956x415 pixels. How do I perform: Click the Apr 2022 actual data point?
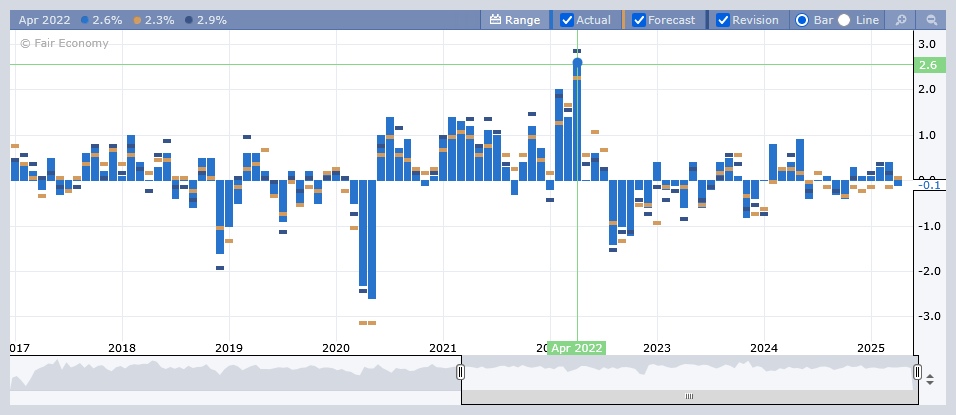[577, 63]
